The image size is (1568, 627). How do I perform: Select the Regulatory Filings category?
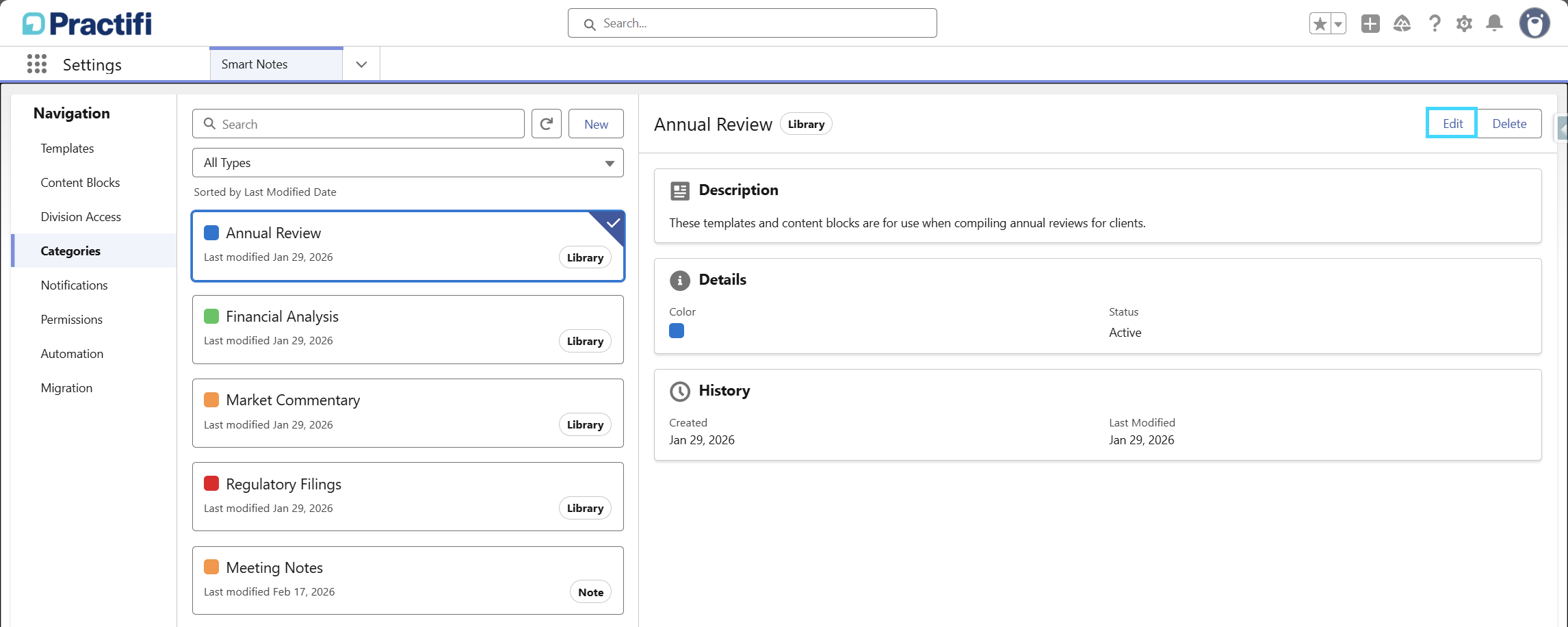pos(408,496)
